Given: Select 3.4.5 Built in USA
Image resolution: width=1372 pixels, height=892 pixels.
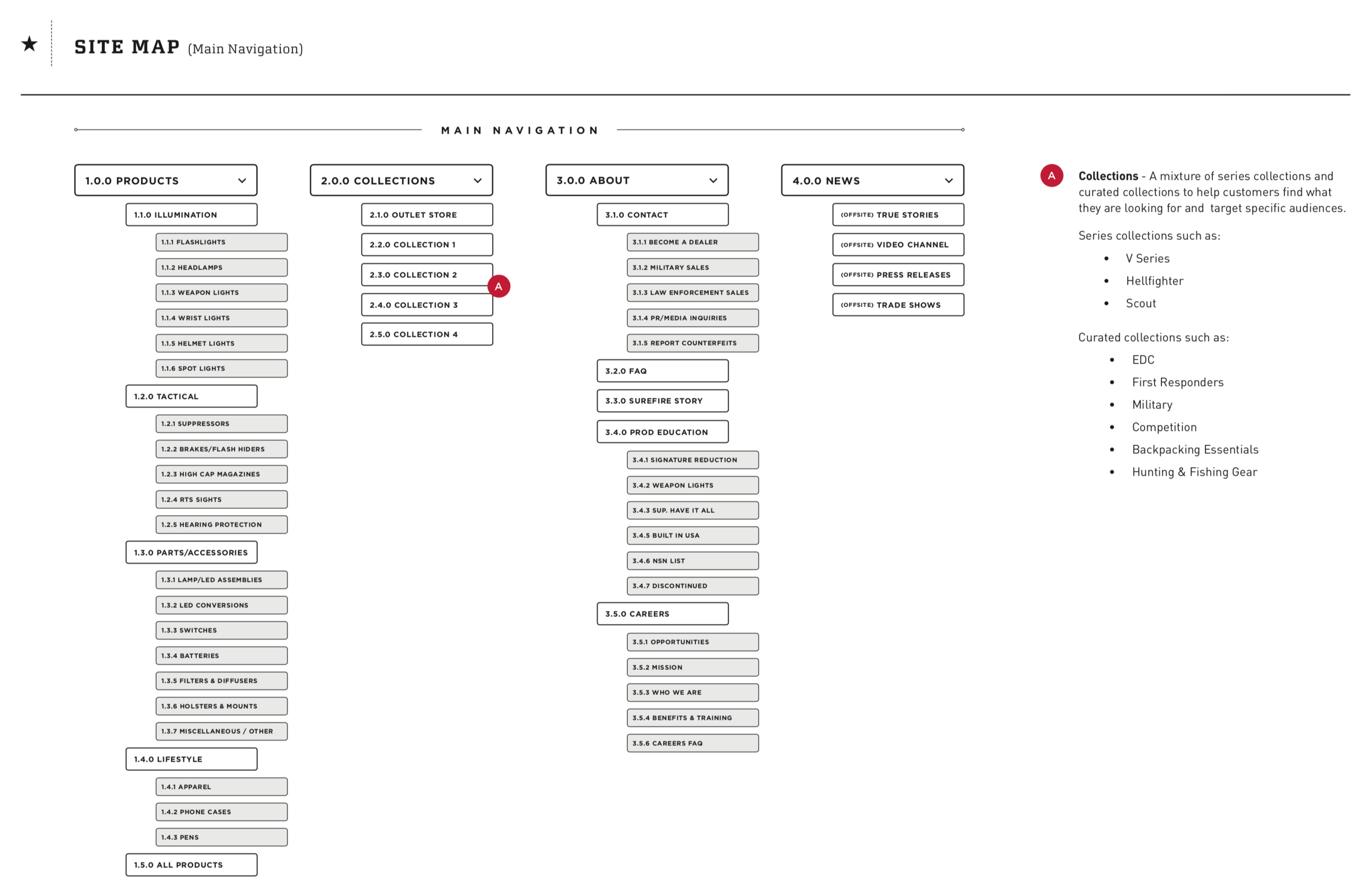Looking at the screenshot, I should (693, 536).
